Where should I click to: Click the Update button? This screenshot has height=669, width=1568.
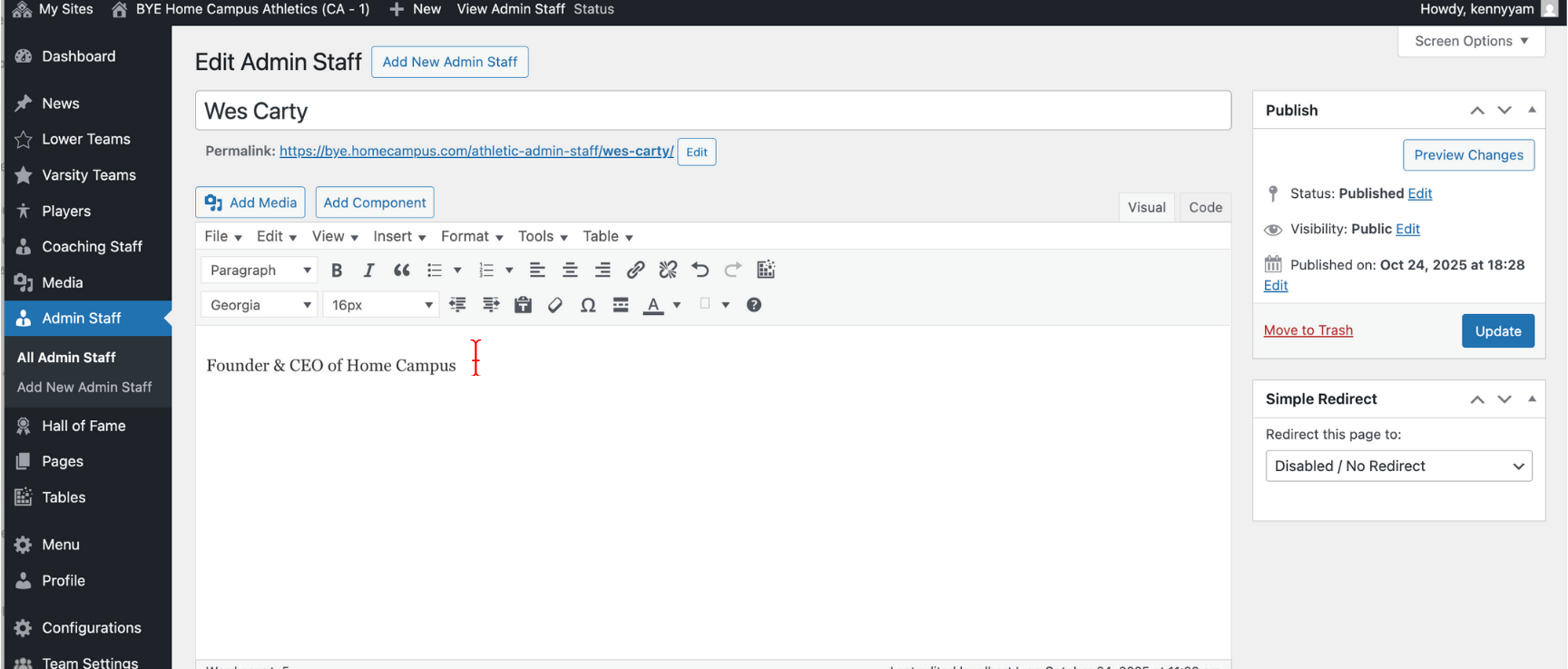pyautogui.click(x=1497, y=331)
